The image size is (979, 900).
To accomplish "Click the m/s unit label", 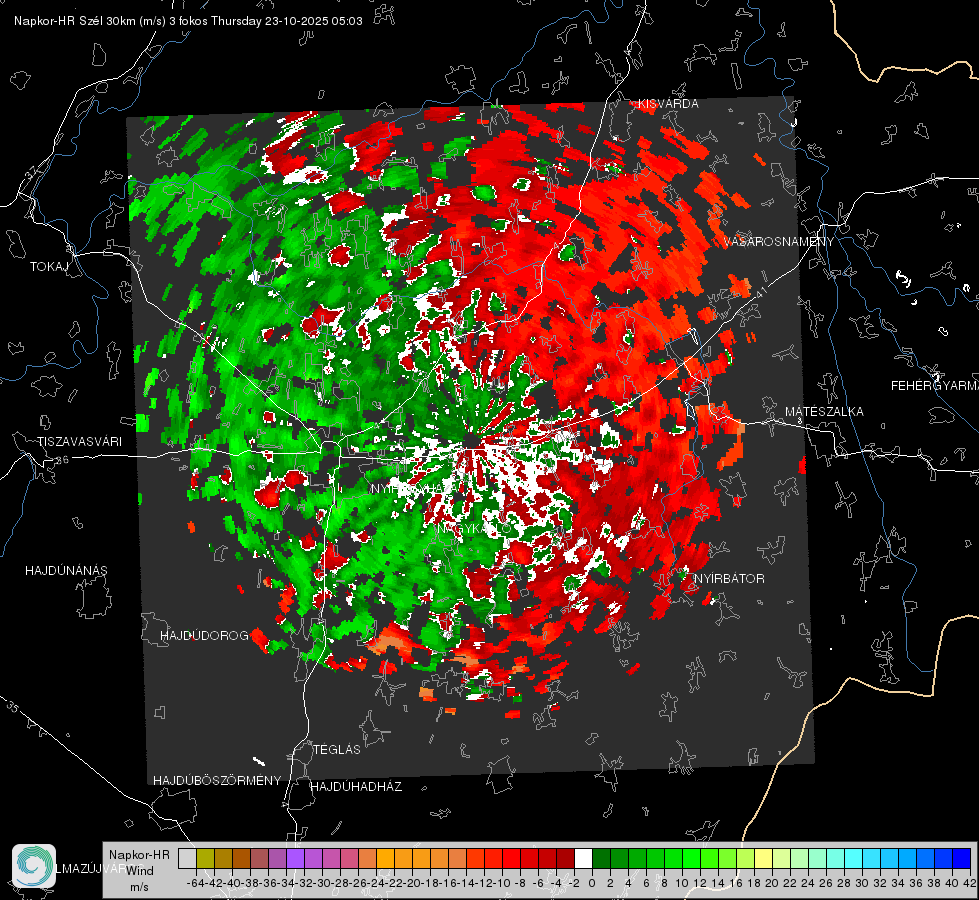I will point(139,887).
